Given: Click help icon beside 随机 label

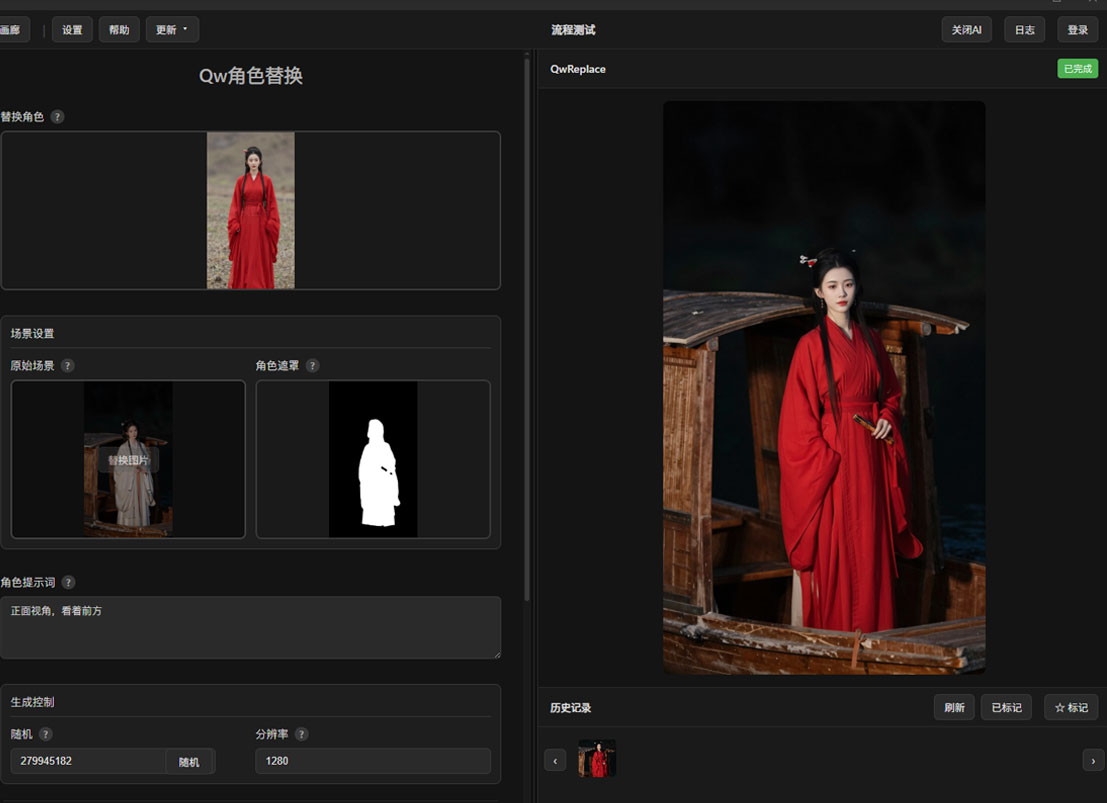Looking at the screenshot, I should (46, 734).
